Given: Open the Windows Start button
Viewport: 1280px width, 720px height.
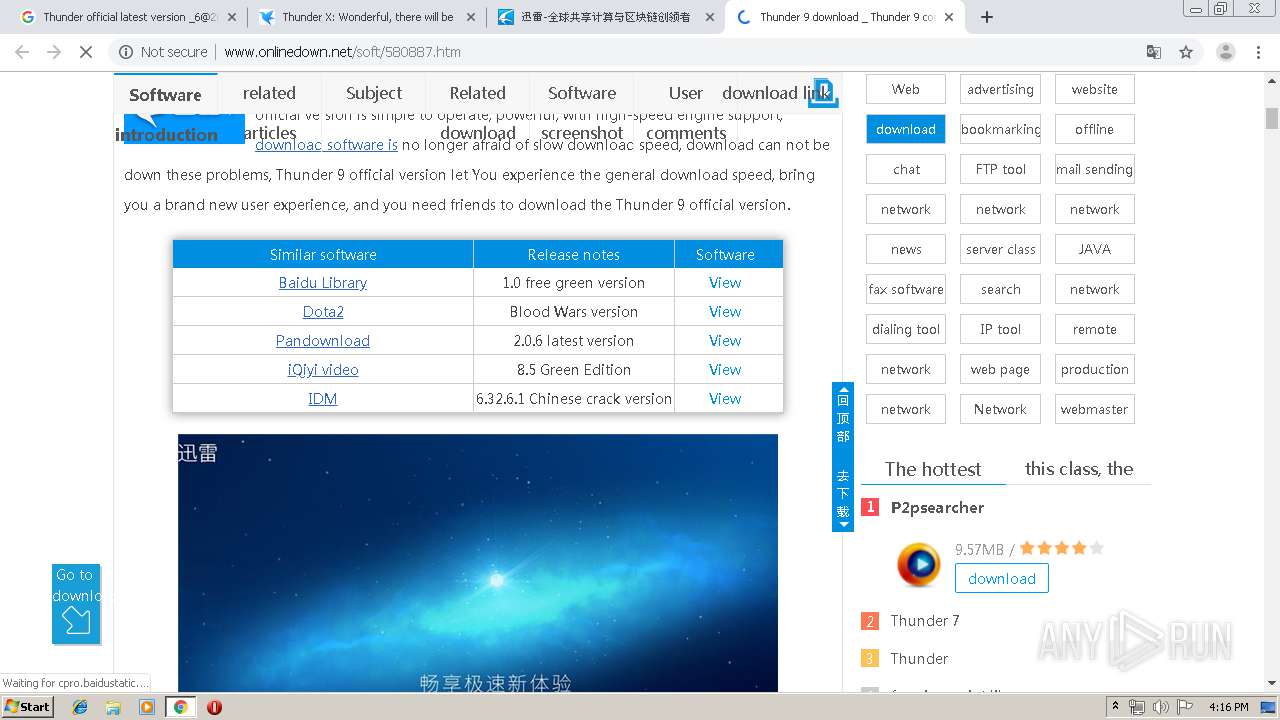Looking at the screenshot, I should coord(27,706).
